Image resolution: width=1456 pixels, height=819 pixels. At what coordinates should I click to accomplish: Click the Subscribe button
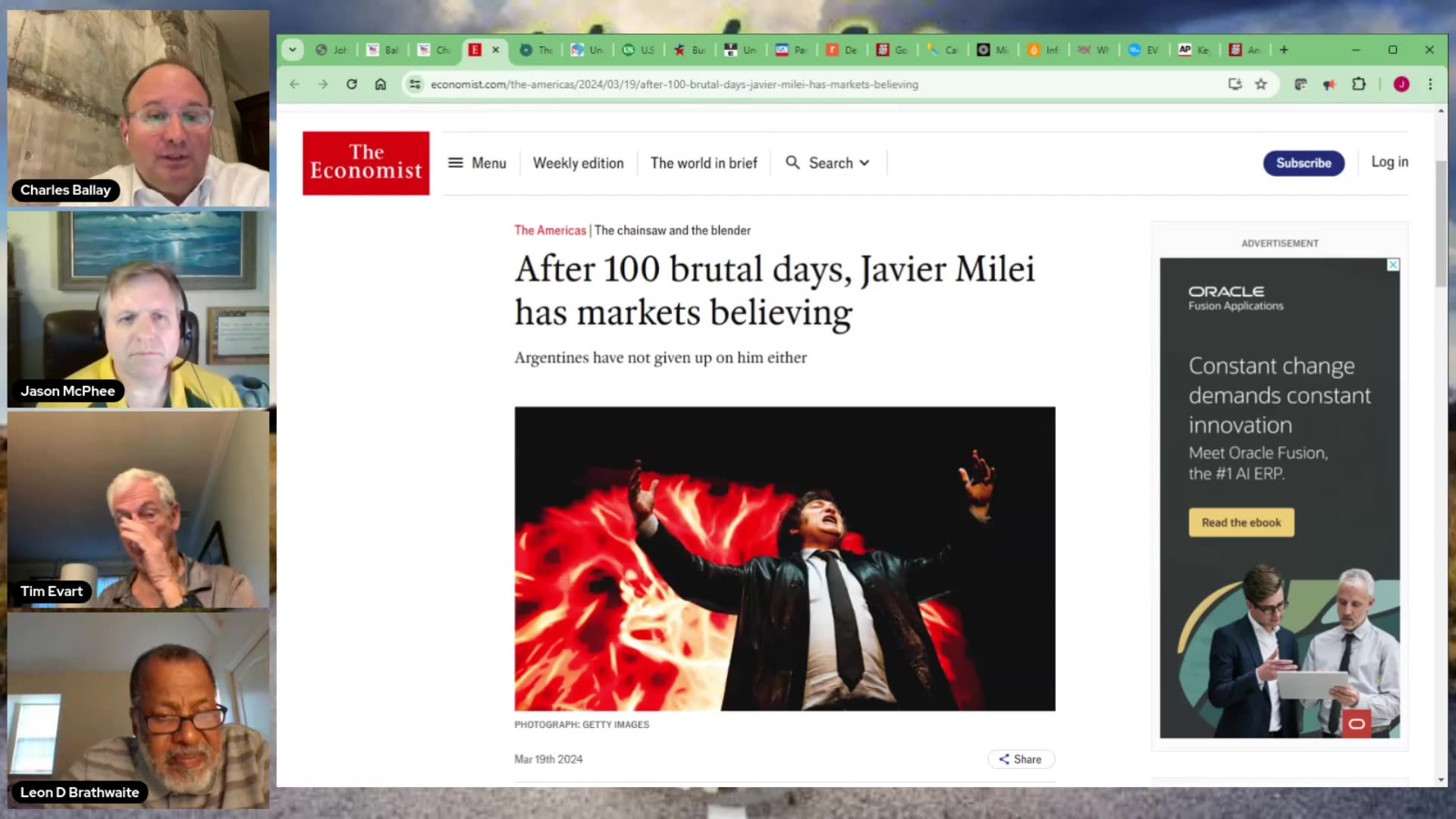coord(1303,163)
